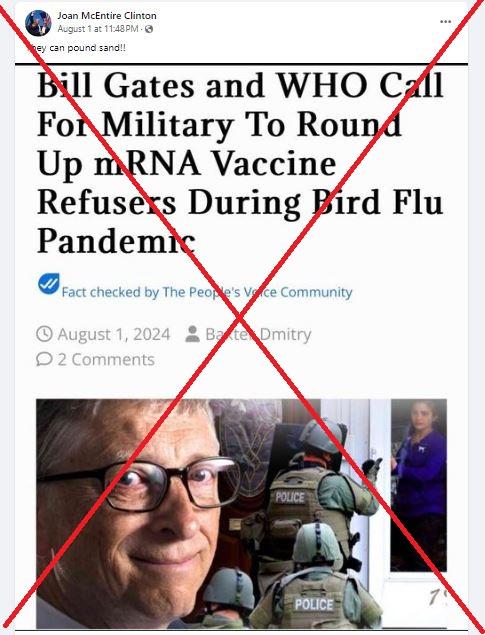Click the lower officer's POLICE vest patch
The width and height of the screenshot is (485, 635).
click(314, 604)
